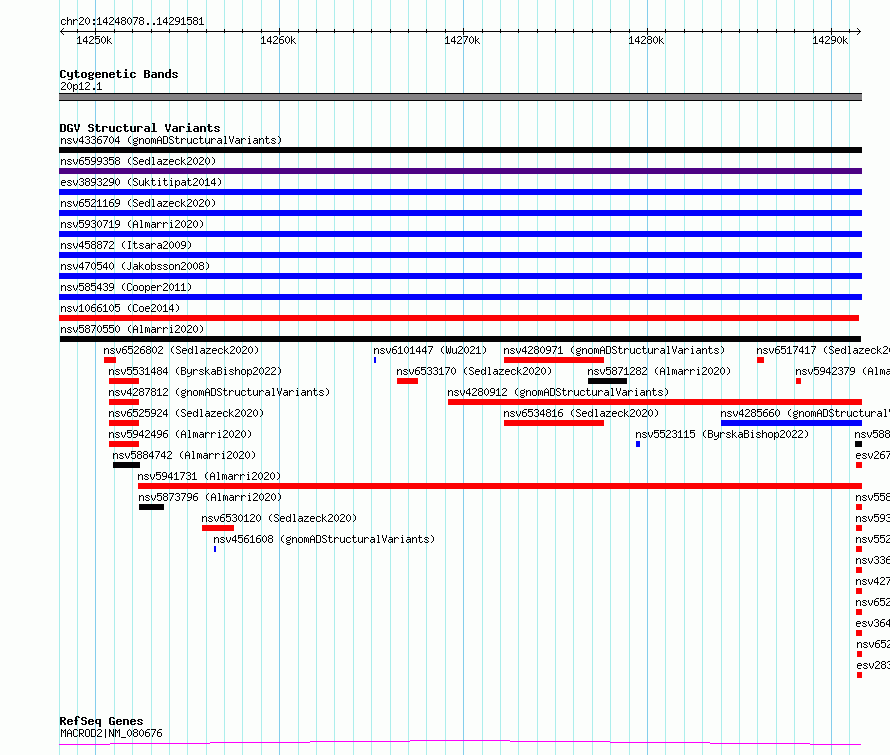Click the nsv5884742 (Almarri2020) label

point(184,455)
